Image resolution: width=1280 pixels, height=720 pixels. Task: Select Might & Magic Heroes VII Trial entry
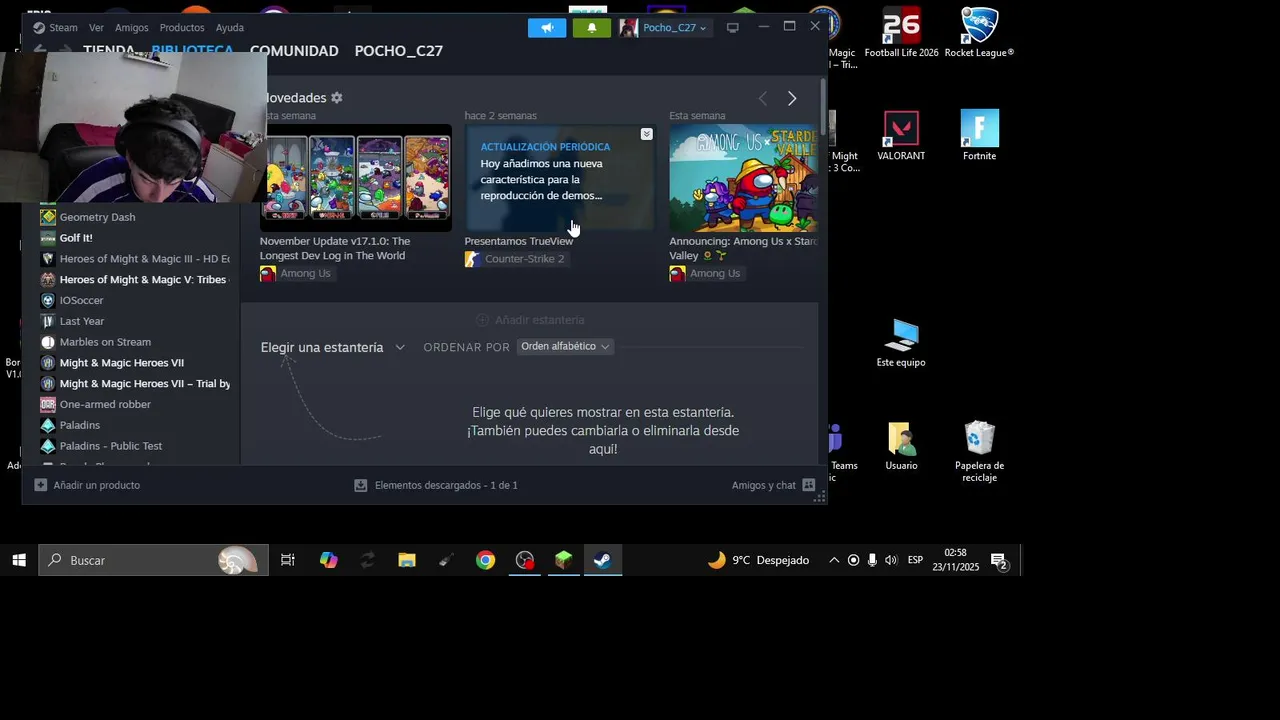145,384
